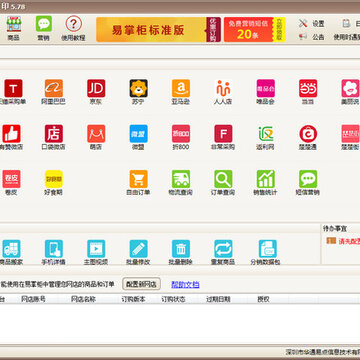This screenshot has height=360, width=360.
Task: Select the 亚马逊 Amazon platform icon
Action: [181, 88]
